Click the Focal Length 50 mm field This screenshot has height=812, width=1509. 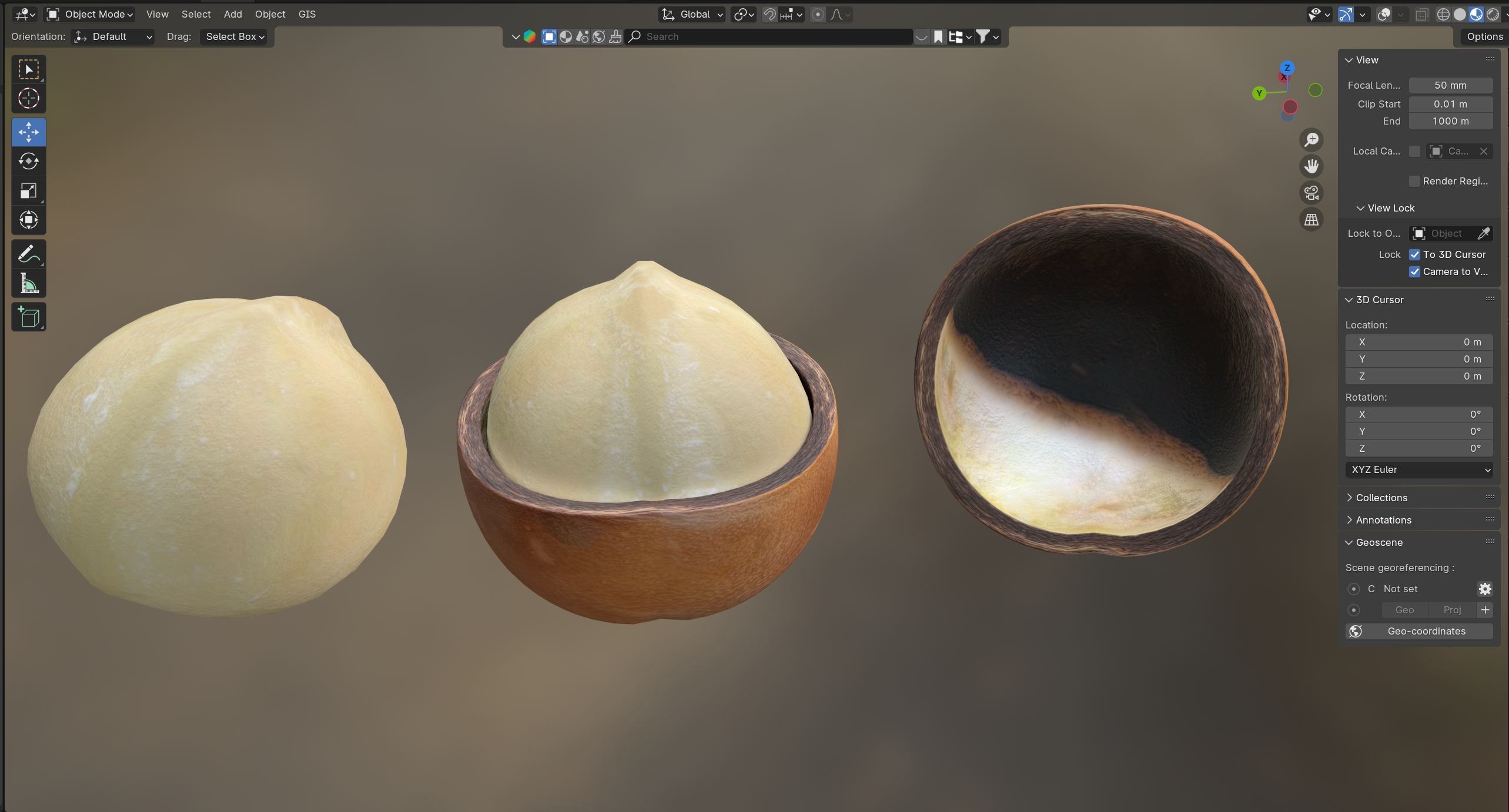click(x=1450, y=85)
